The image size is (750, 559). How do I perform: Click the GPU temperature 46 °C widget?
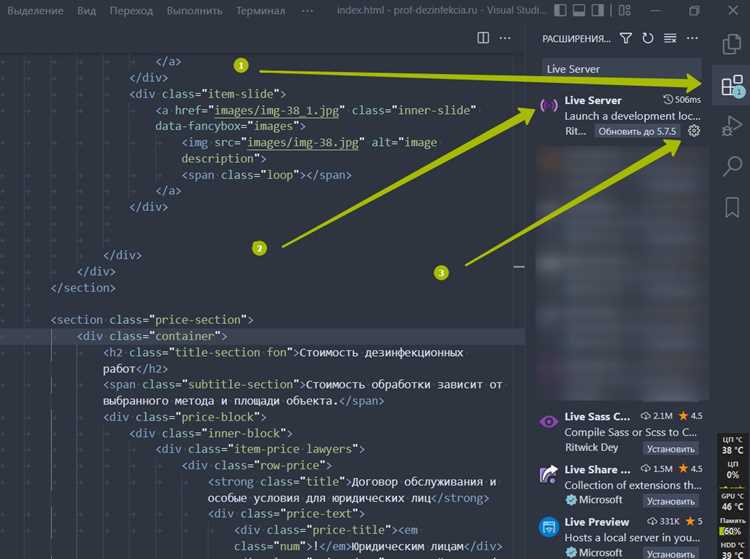click(732, 502)
